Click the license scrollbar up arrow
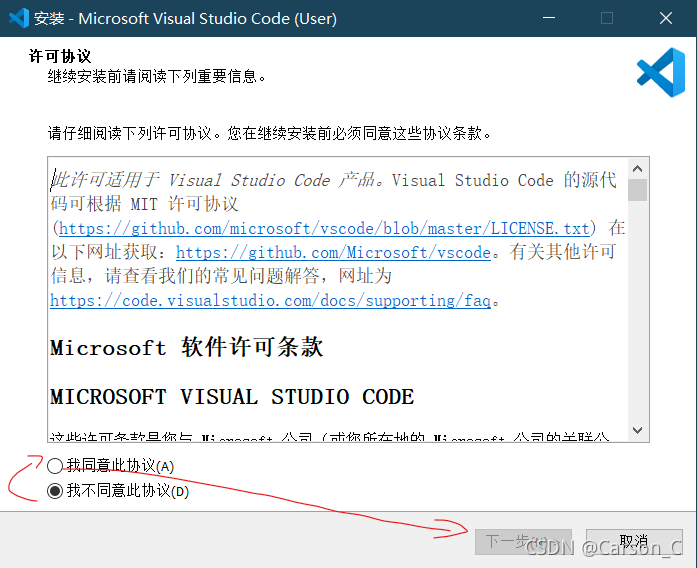This screenshot has height=568, width=697. (637, 168)
